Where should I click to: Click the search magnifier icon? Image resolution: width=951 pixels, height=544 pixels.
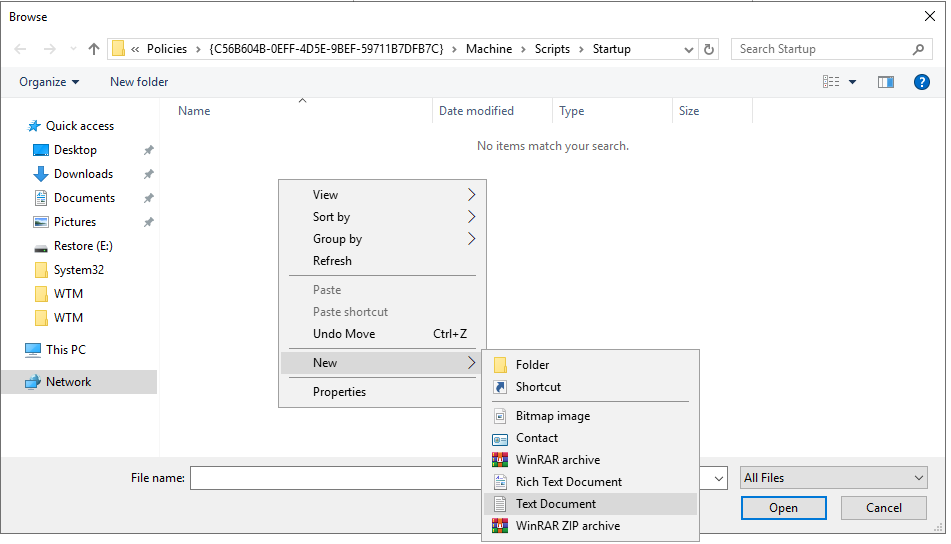click(918, 49)
